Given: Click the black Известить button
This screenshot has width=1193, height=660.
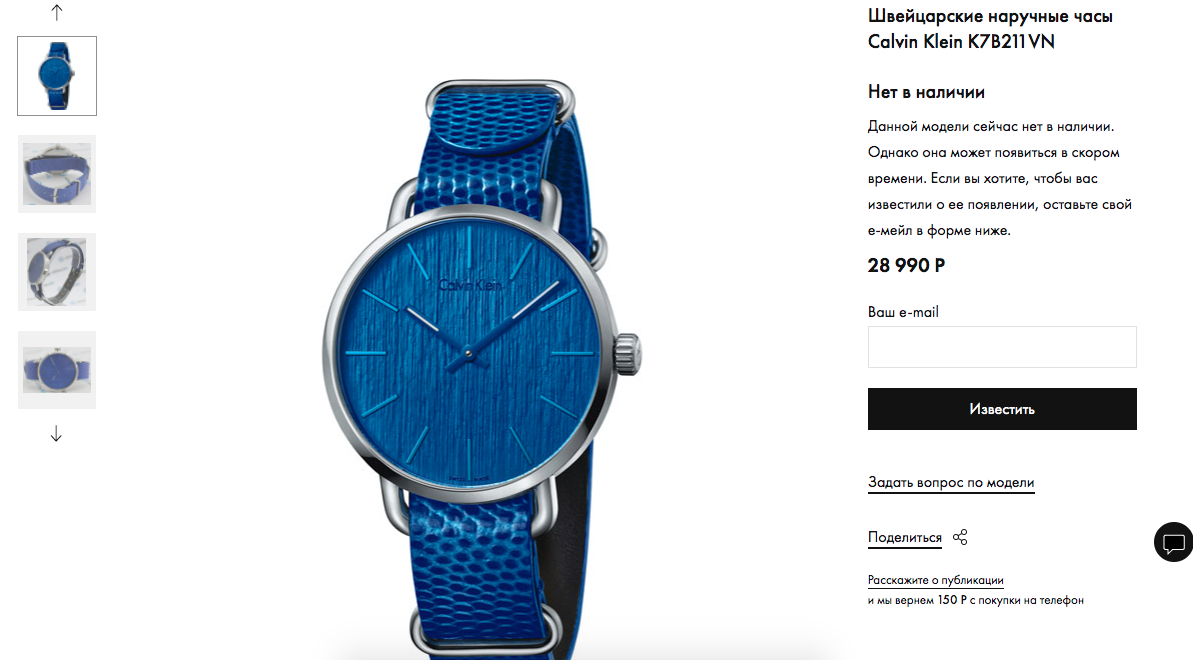Looking at the screenshot, I should (1002, 409).
